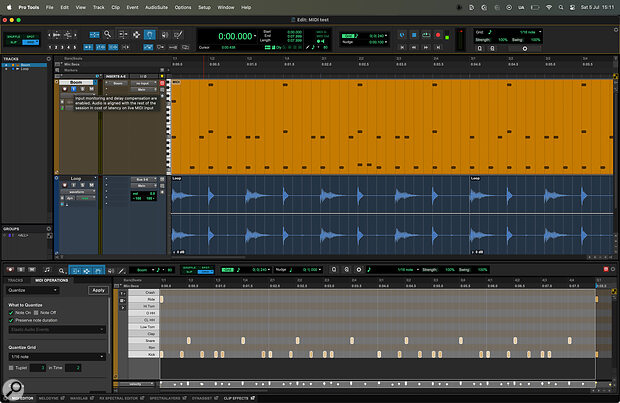Select the Trim tool in Edit toolbar
This screenshot has height=403, width=620.
[x=123, y=35]
